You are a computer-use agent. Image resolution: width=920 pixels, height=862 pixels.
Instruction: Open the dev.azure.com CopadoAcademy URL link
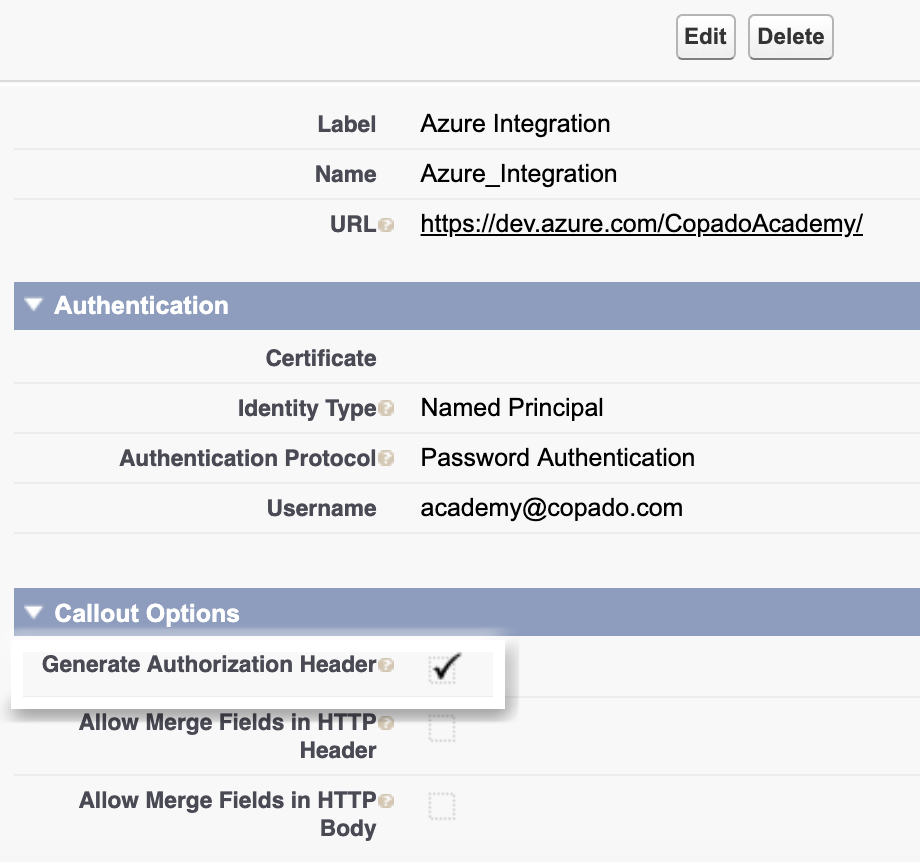pos(641,224)
